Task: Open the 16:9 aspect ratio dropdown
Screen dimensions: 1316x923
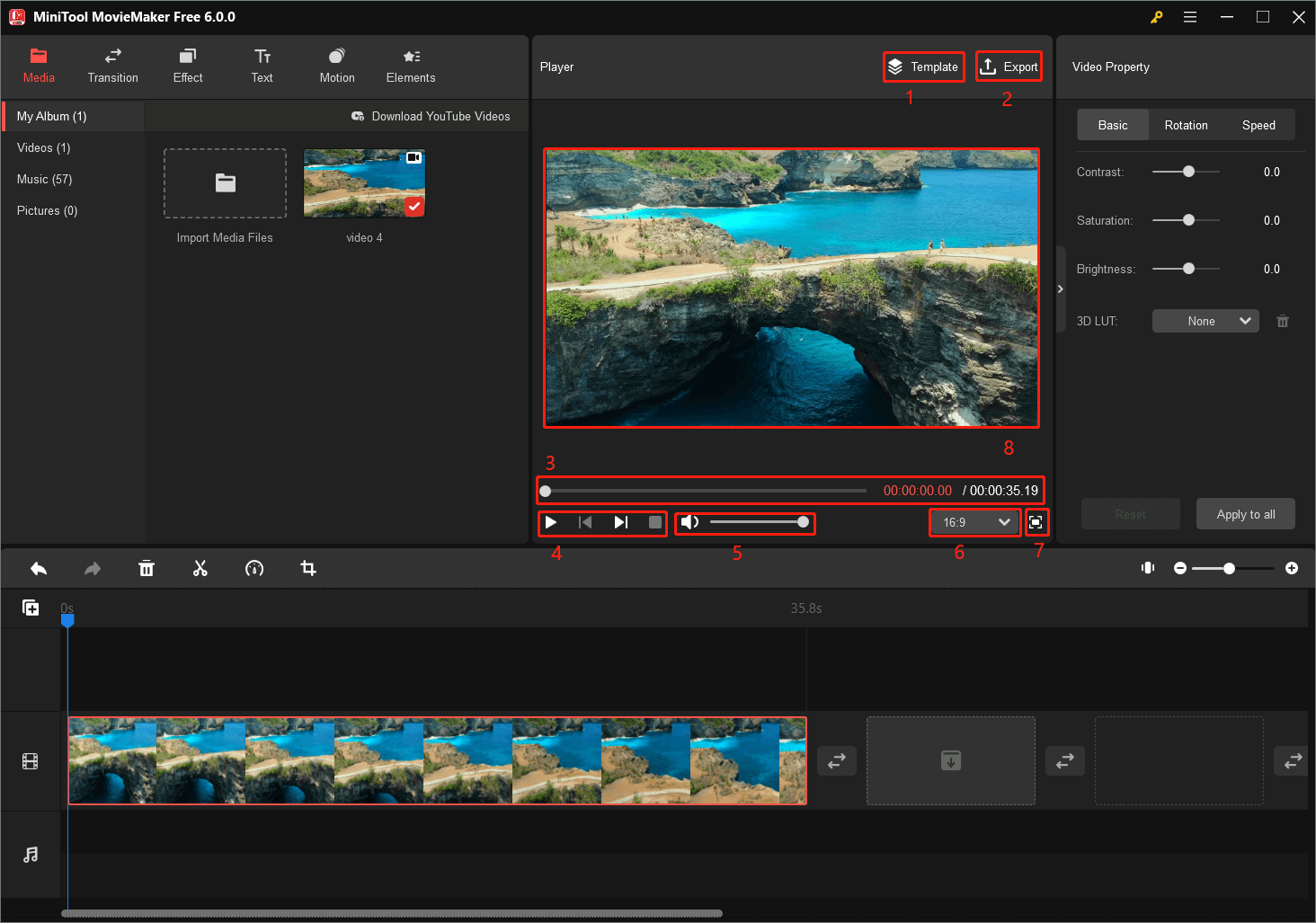Action: (974, 522)
